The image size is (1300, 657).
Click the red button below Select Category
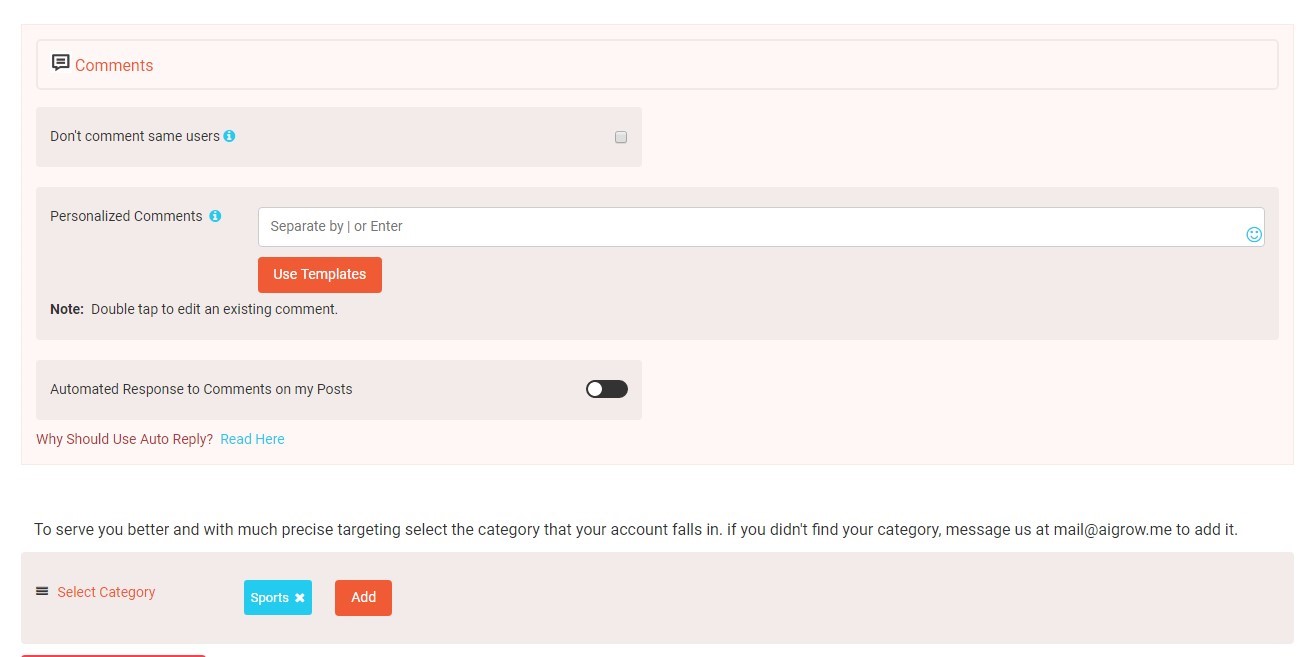(x=113, y=655)
